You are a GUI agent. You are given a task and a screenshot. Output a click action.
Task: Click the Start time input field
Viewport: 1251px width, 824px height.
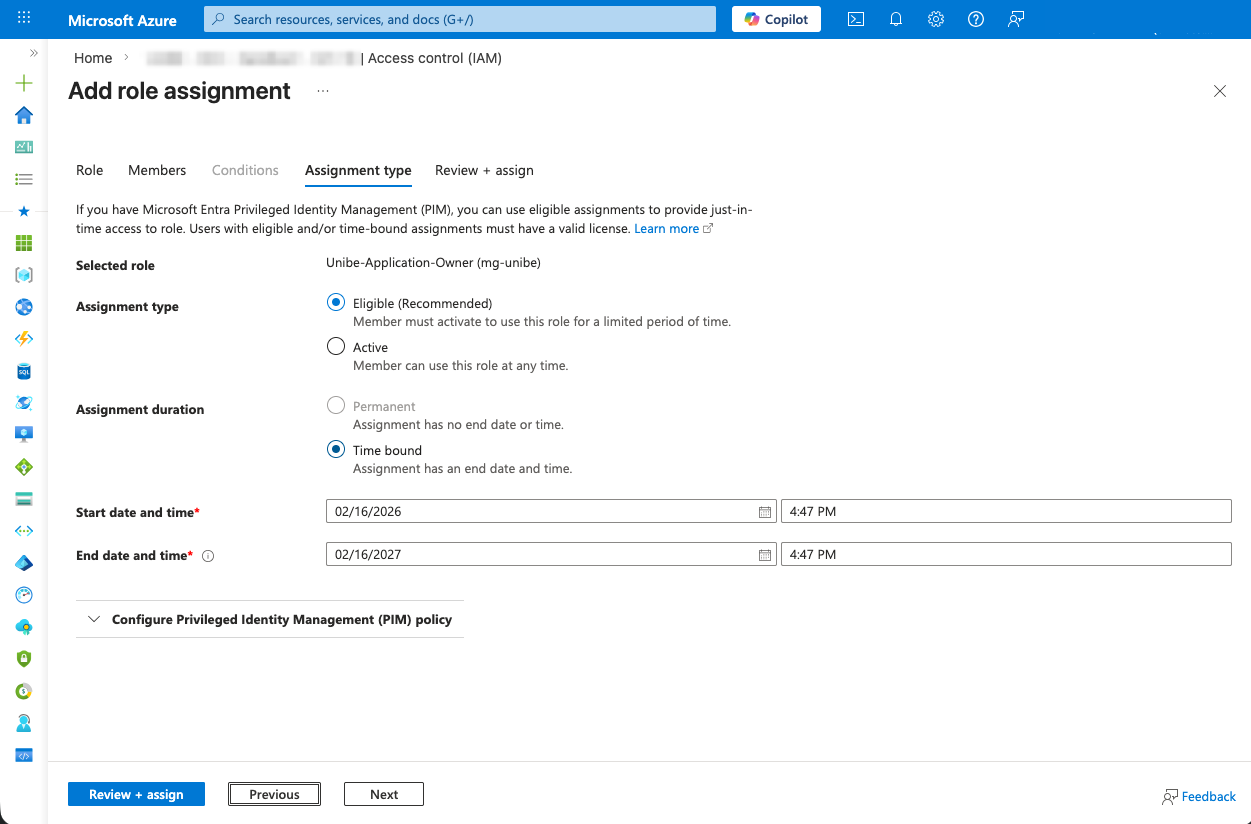click(1005, 512)
